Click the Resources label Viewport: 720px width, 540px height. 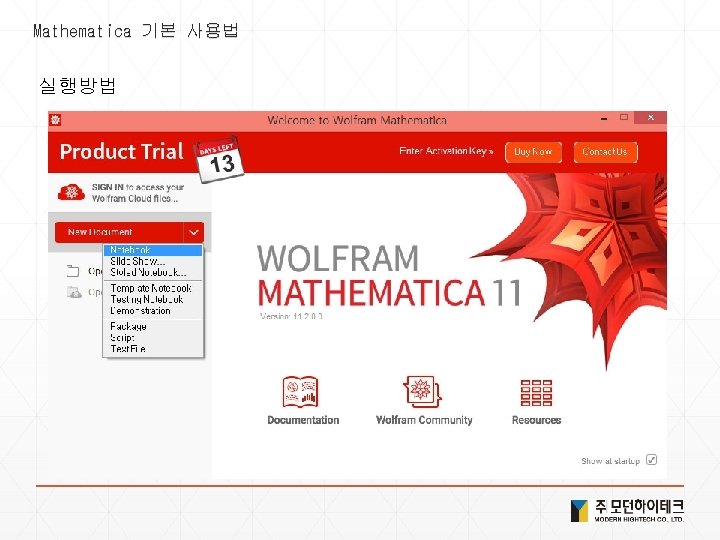[x=536, y=420]
